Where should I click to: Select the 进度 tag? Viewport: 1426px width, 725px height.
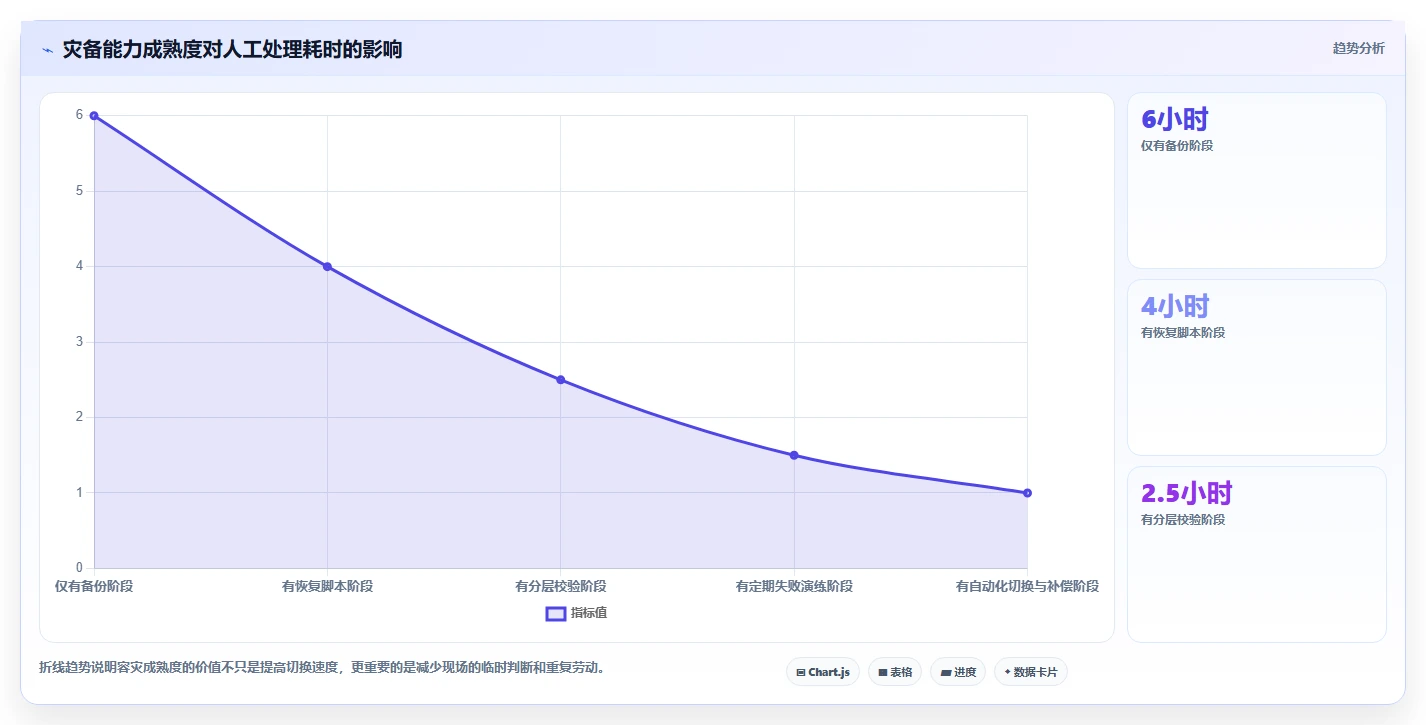958,672
